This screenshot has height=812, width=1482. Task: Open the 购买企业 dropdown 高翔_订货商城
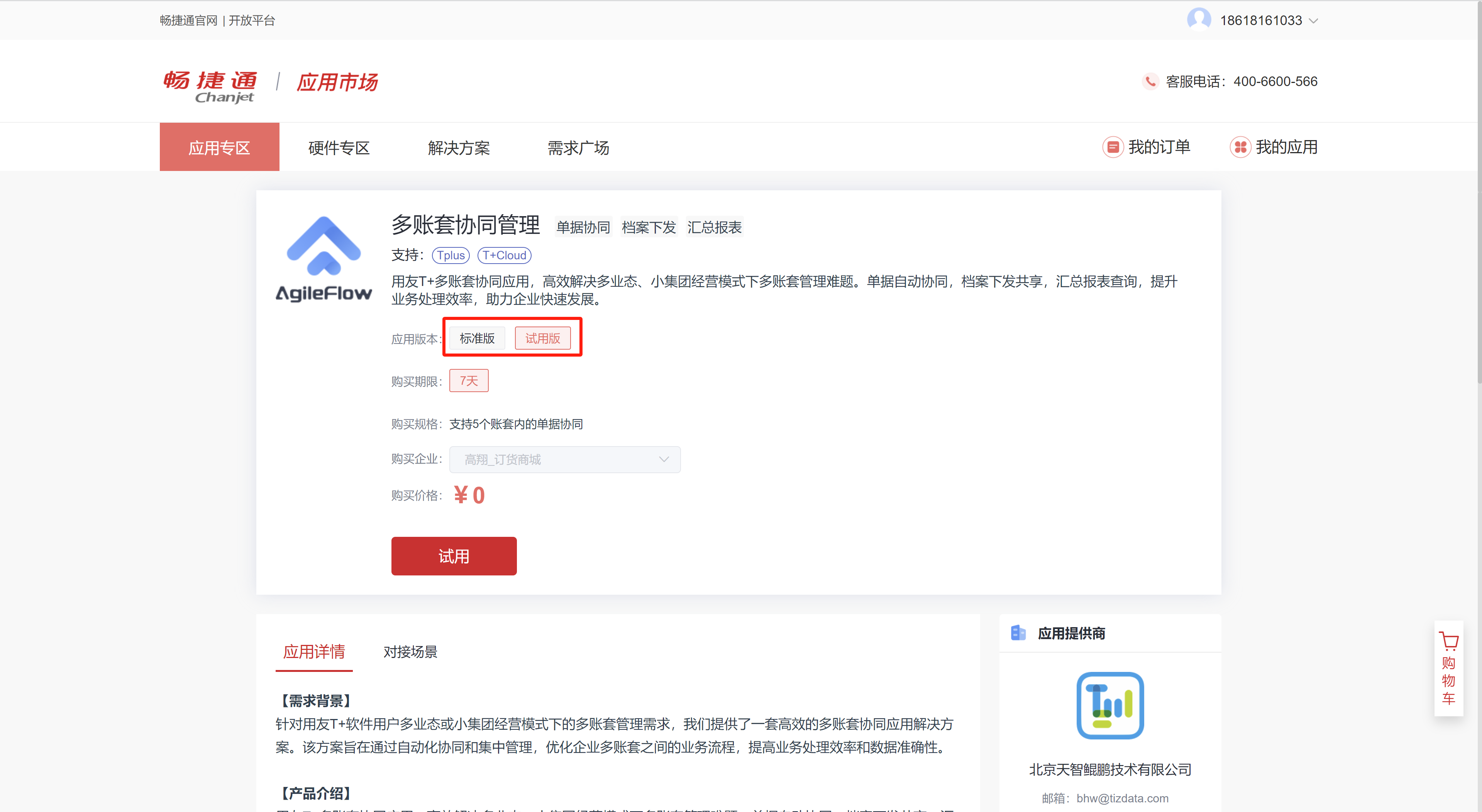[x=565, y=460]
